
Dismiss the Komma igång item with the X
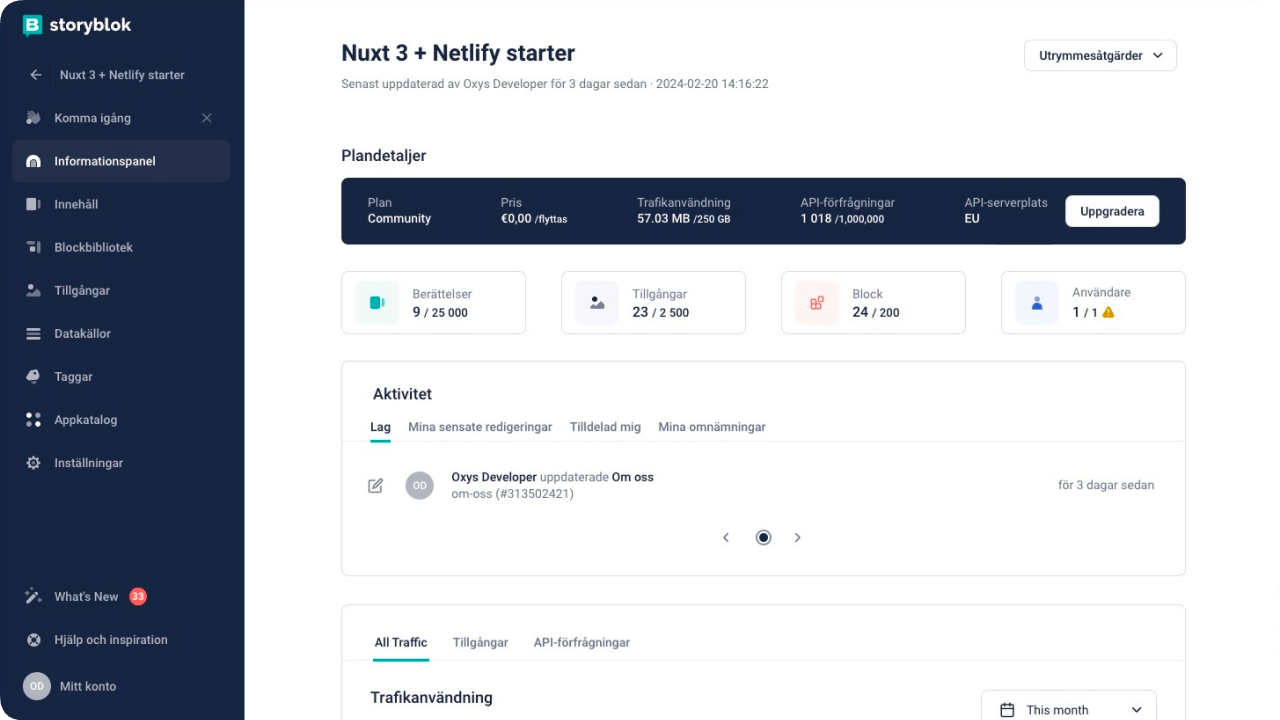pos(206,118)
